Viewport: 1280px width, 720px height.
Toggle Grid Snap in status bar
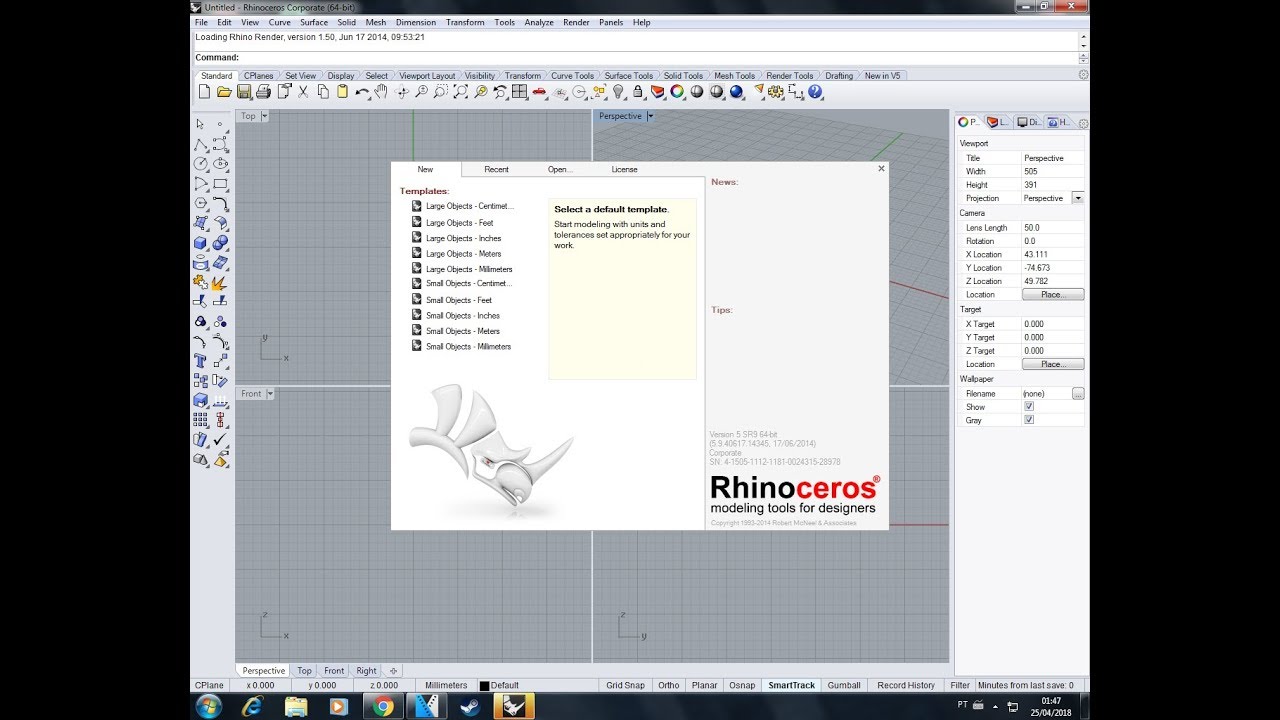point(626,685)
